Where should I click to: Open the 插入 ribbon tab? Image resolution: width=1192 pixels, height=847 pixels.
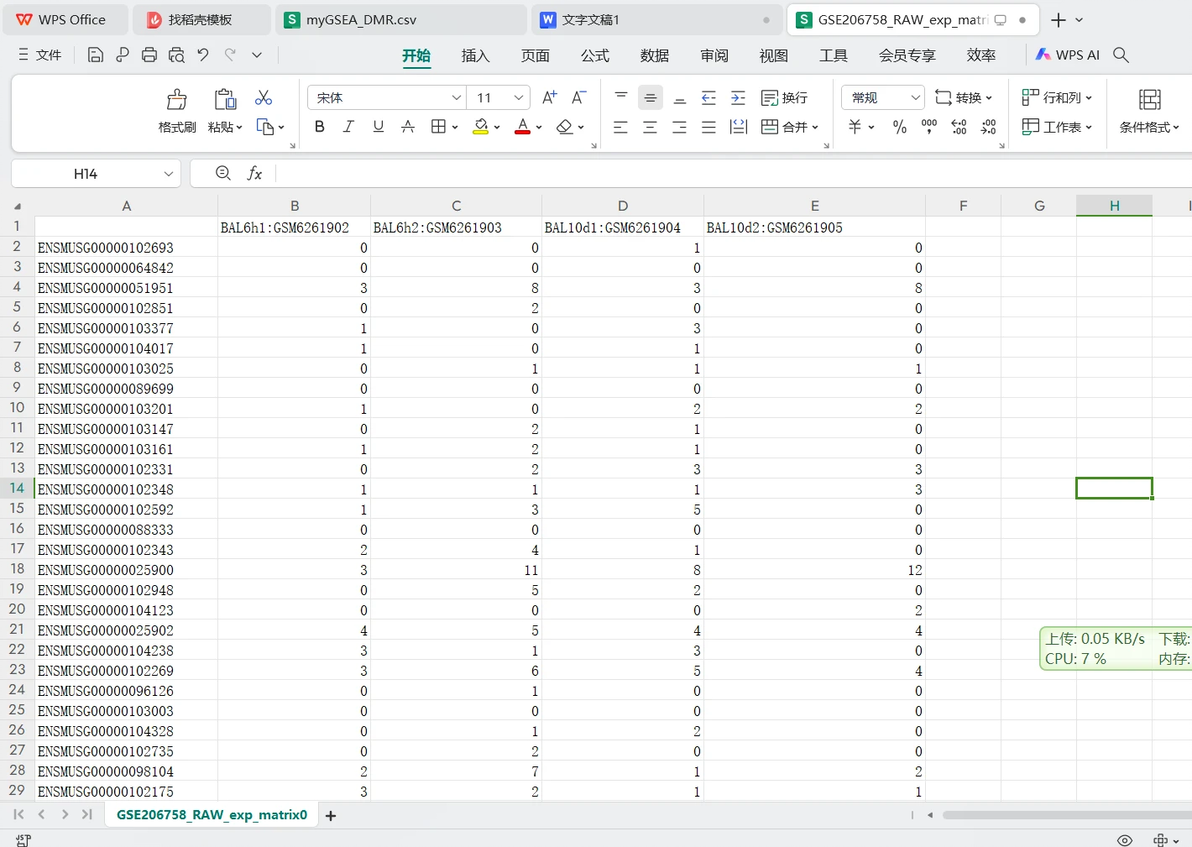point(475,56)
